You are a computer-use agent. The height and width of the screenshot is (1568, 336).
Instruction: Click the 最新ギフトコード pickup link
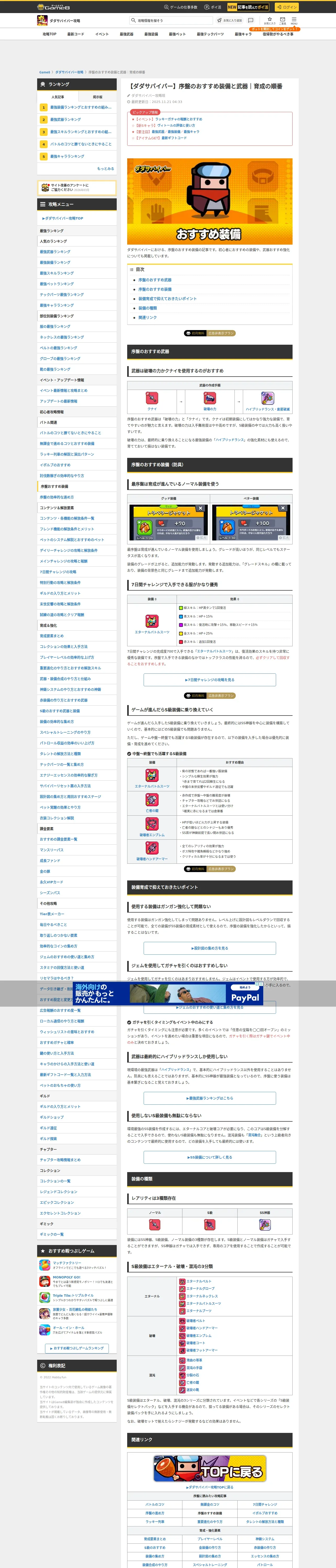click(174, 138)
